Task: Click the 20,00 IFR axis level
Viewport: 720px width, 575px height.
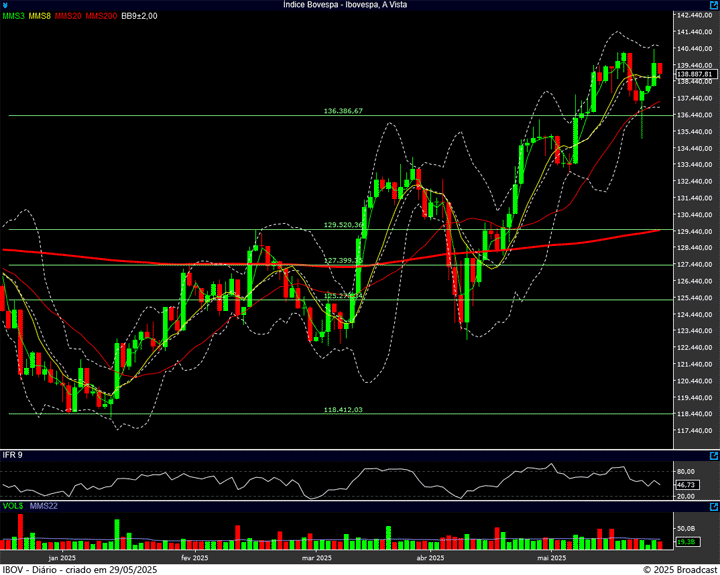Action: tap(686, 496)
